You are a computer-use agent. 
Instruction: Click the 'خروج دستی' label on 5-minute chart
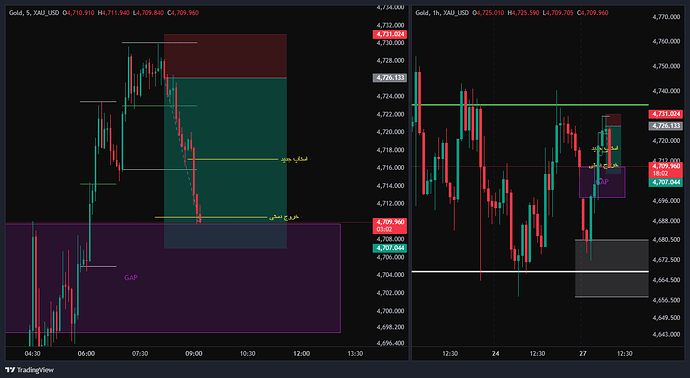coord(285,217)
